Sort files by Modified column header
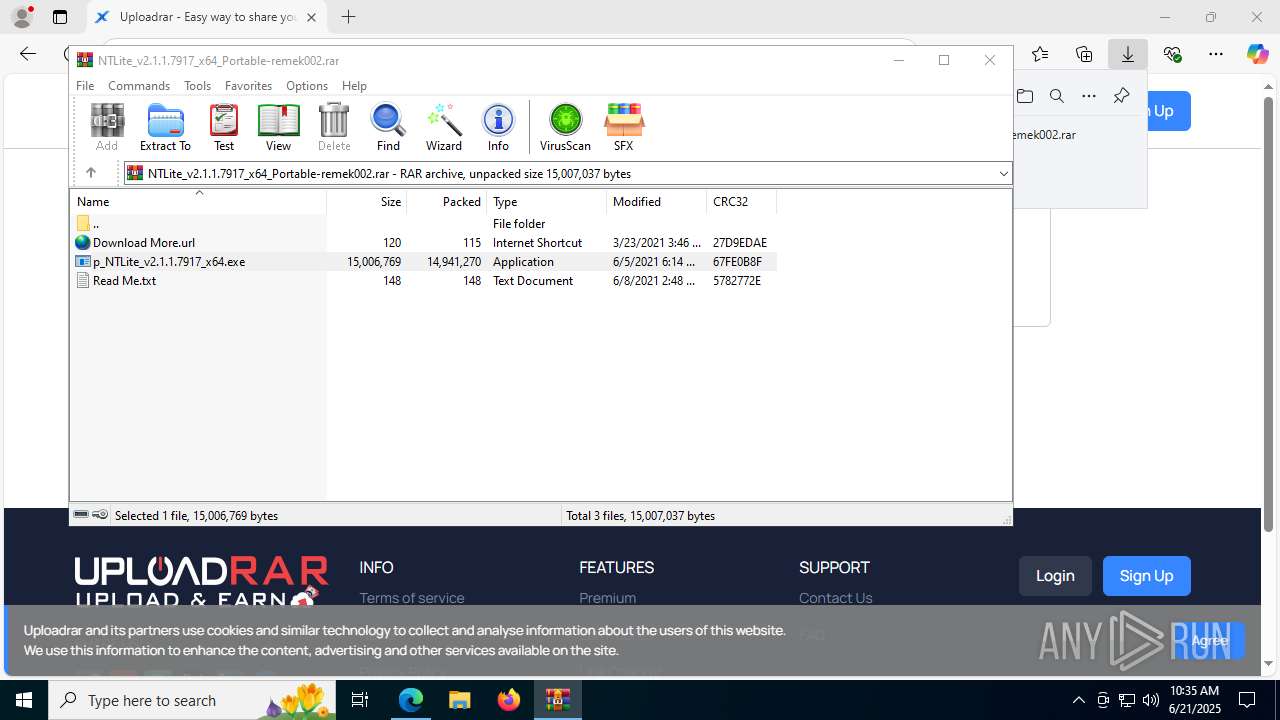 point(657,202)
